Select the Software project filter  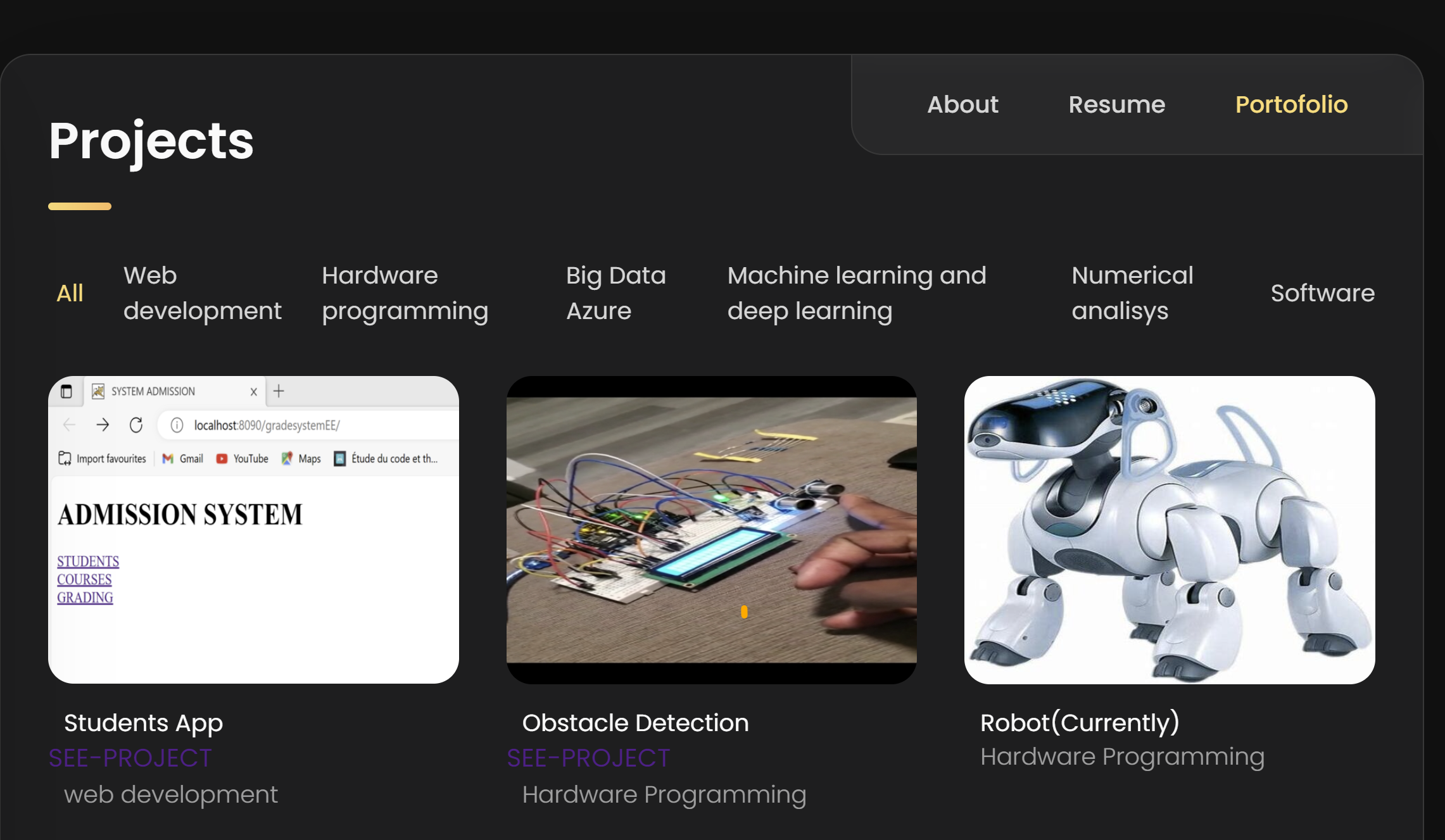[1322, 292]
